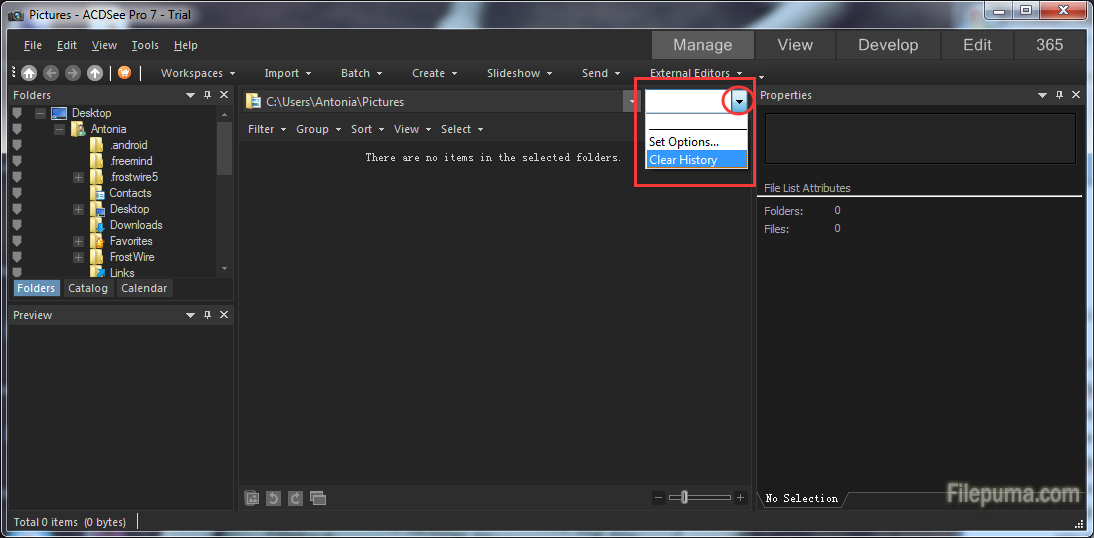Select Clear History from the dropdown list

[683, 160]
